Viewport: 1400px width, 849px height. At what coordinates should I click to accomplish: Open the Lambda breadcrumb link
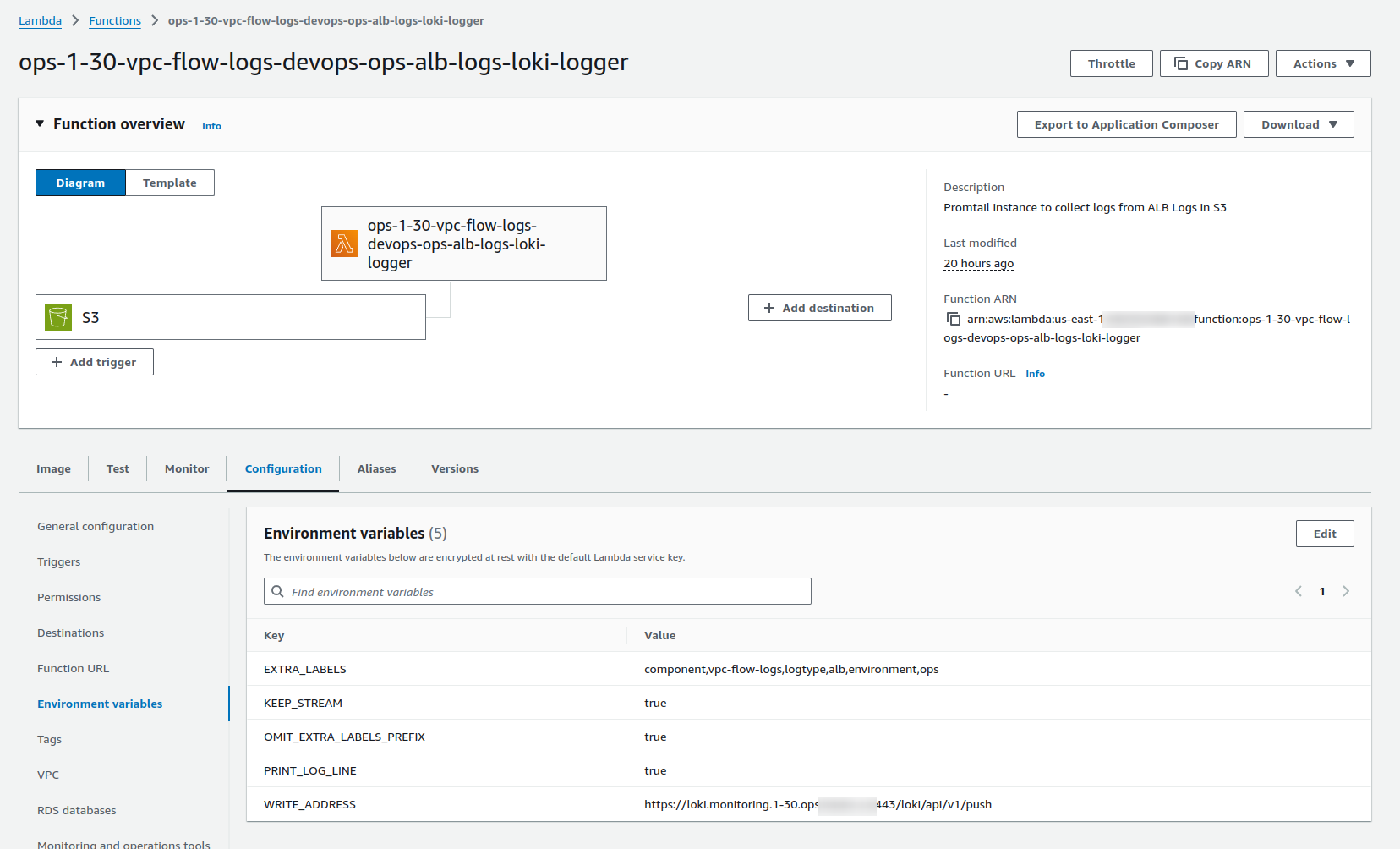(x=40, y=20)
